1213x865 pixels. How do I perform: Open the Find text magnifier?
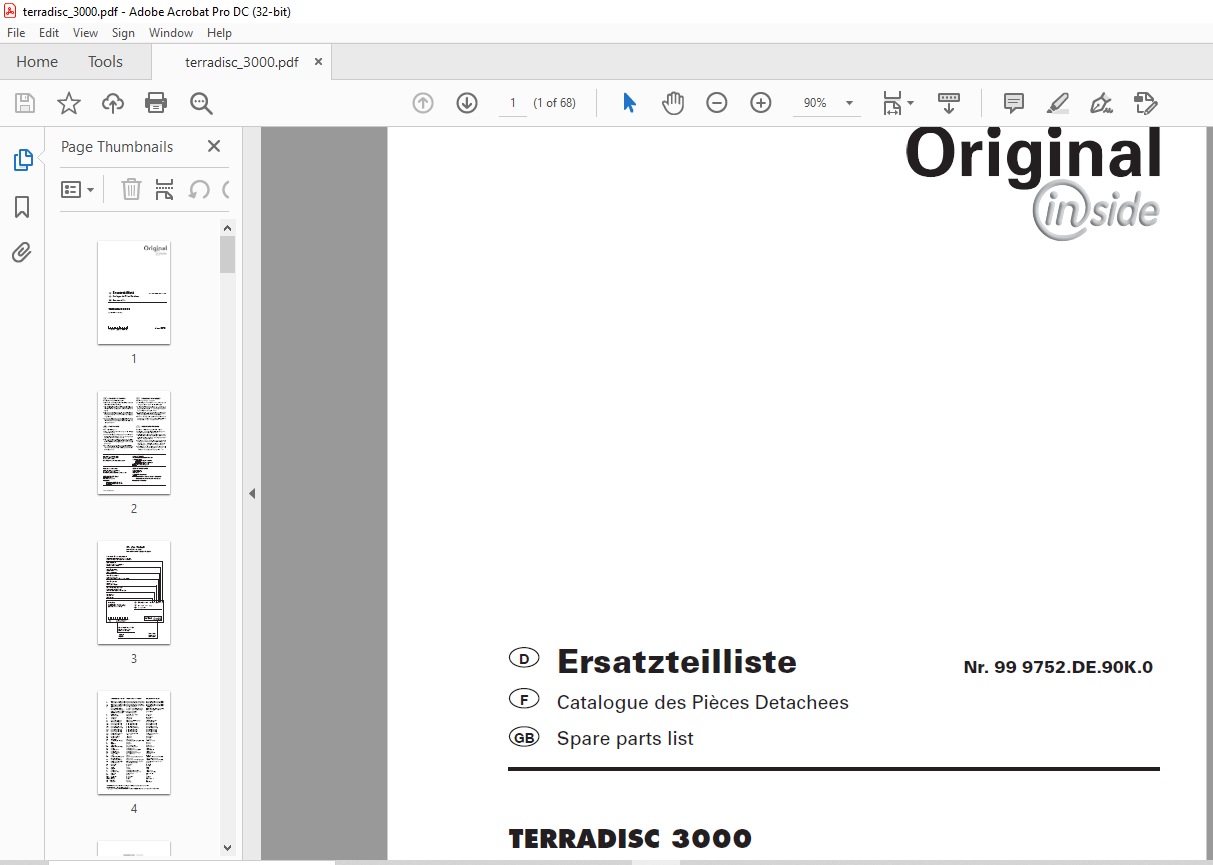[x=201, y=103]
